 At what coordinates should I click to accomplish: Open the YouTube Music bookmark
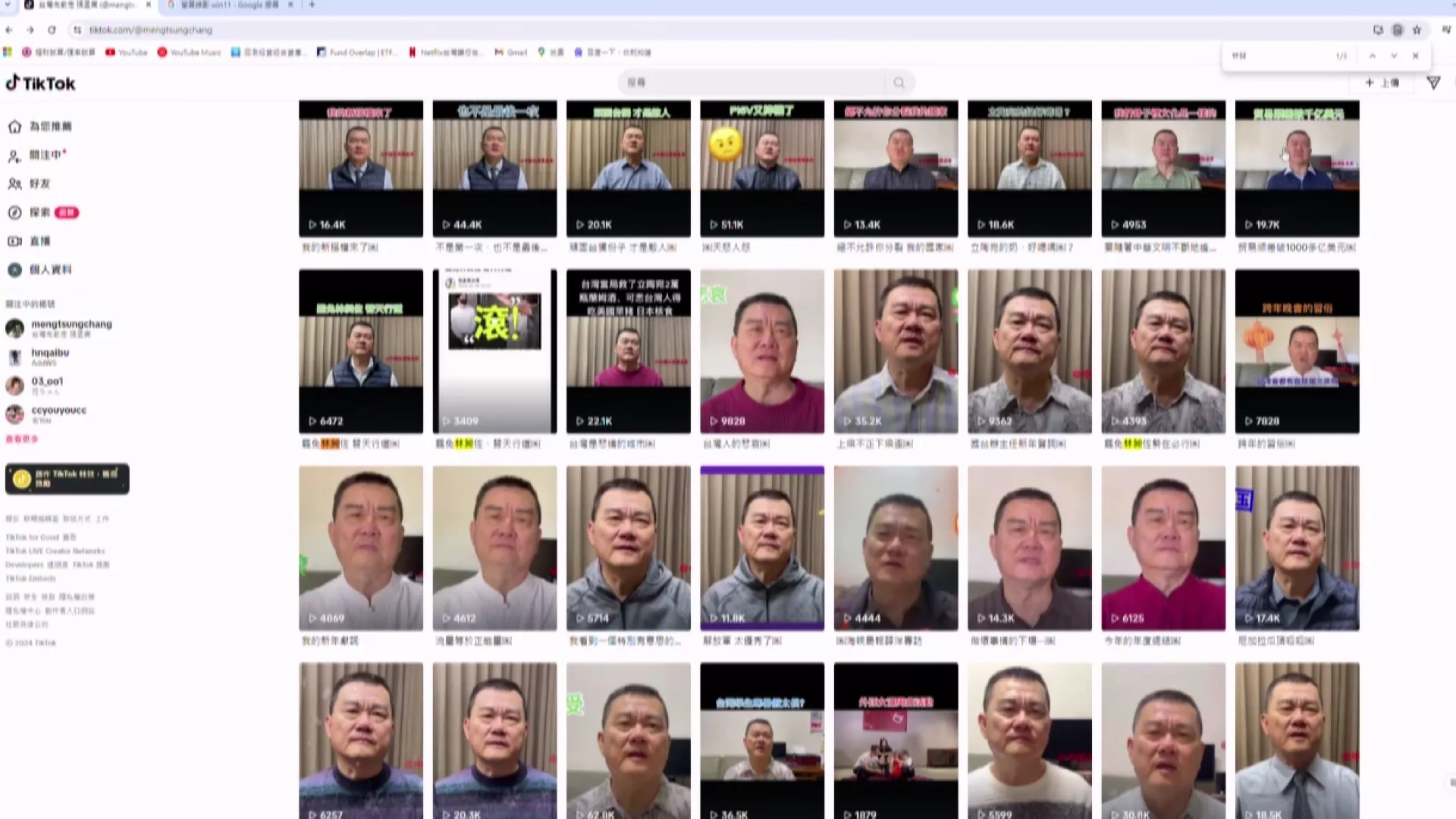(190, 52)
